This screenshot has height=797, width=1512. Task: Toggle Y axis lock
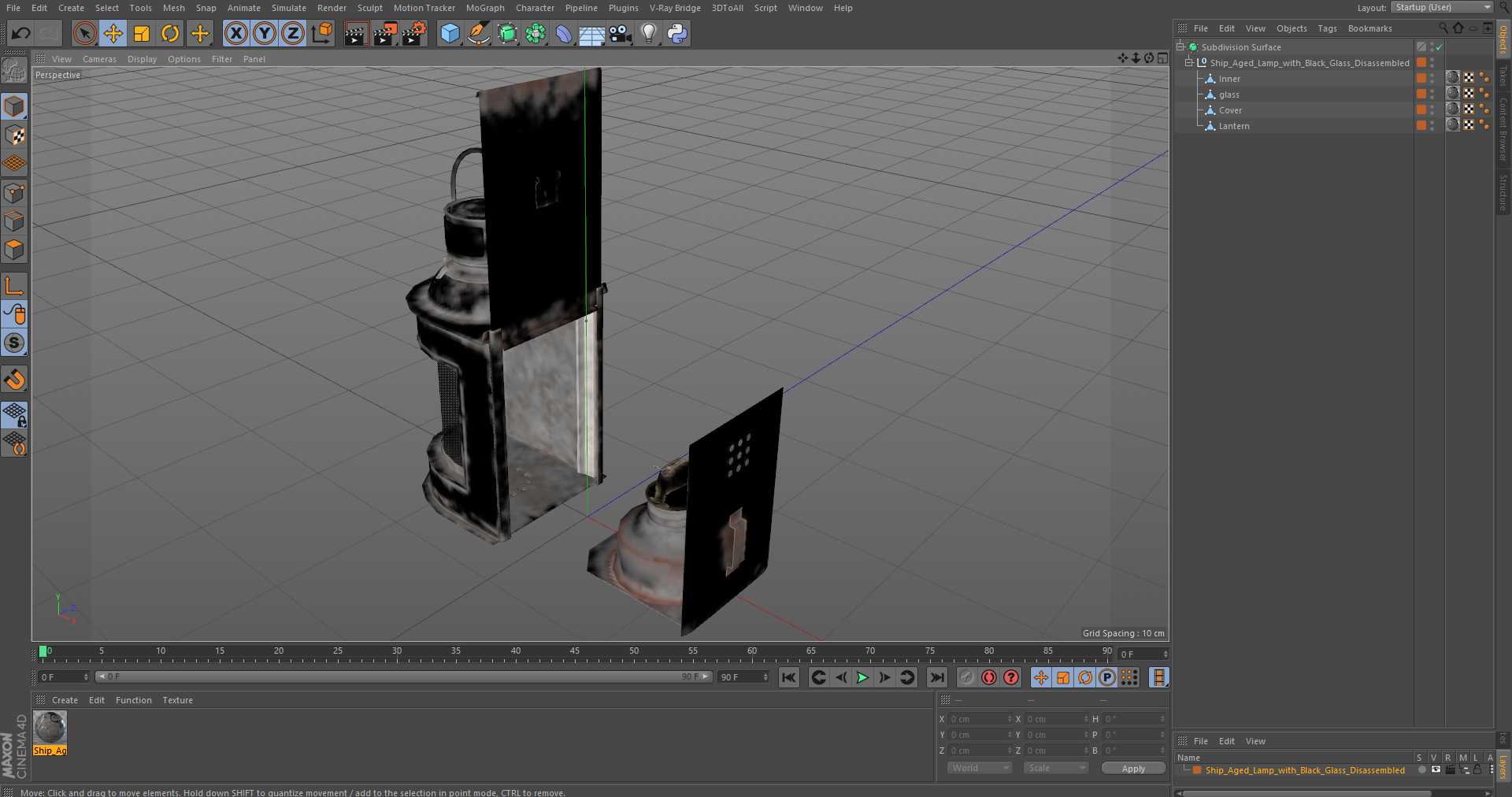coord(265,33)
